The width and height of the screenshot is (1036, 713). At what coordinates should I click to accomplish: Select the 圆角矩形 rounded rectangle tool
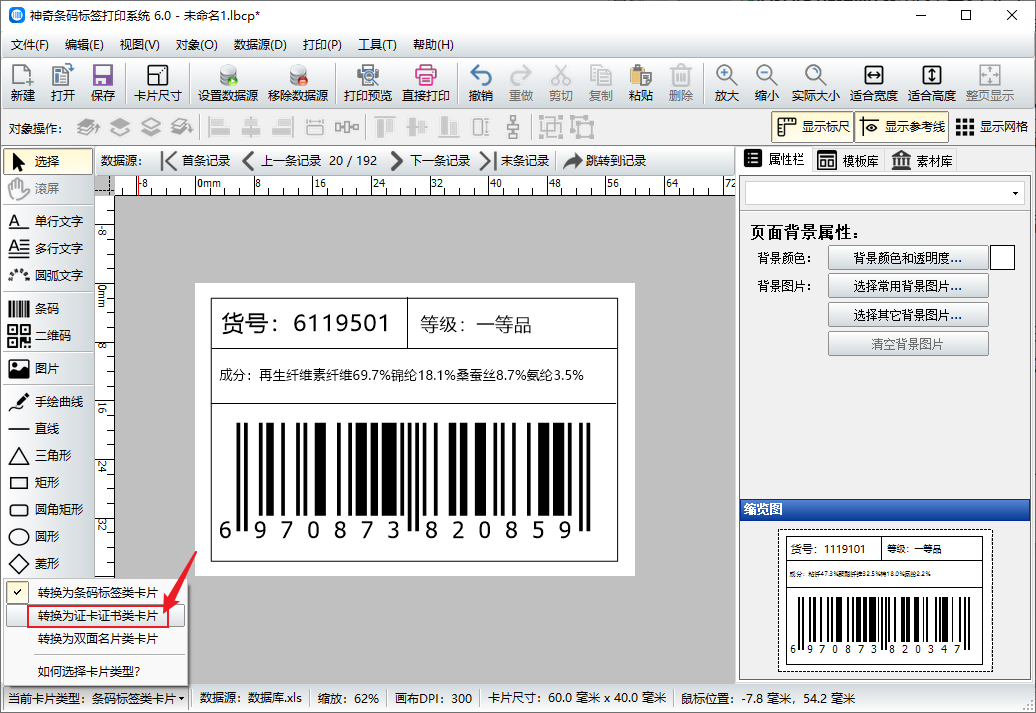point(47,509)
